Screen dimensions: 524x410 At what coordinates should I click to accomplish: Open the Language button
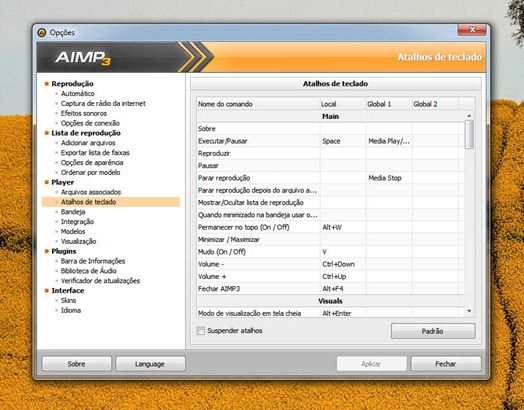[150, 364]
